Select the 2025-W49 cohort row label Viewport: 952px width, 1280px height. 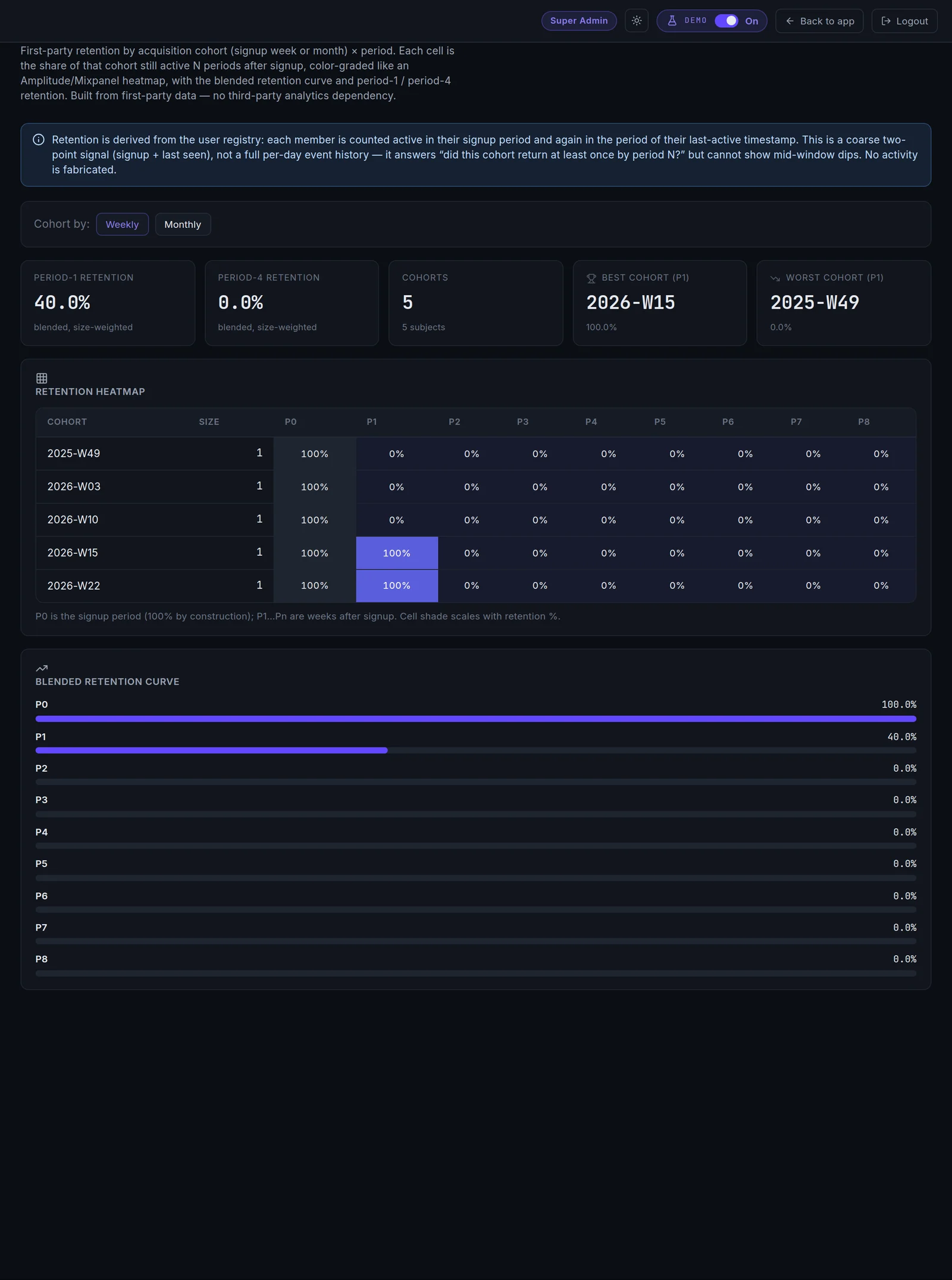(x=74, y=453)
